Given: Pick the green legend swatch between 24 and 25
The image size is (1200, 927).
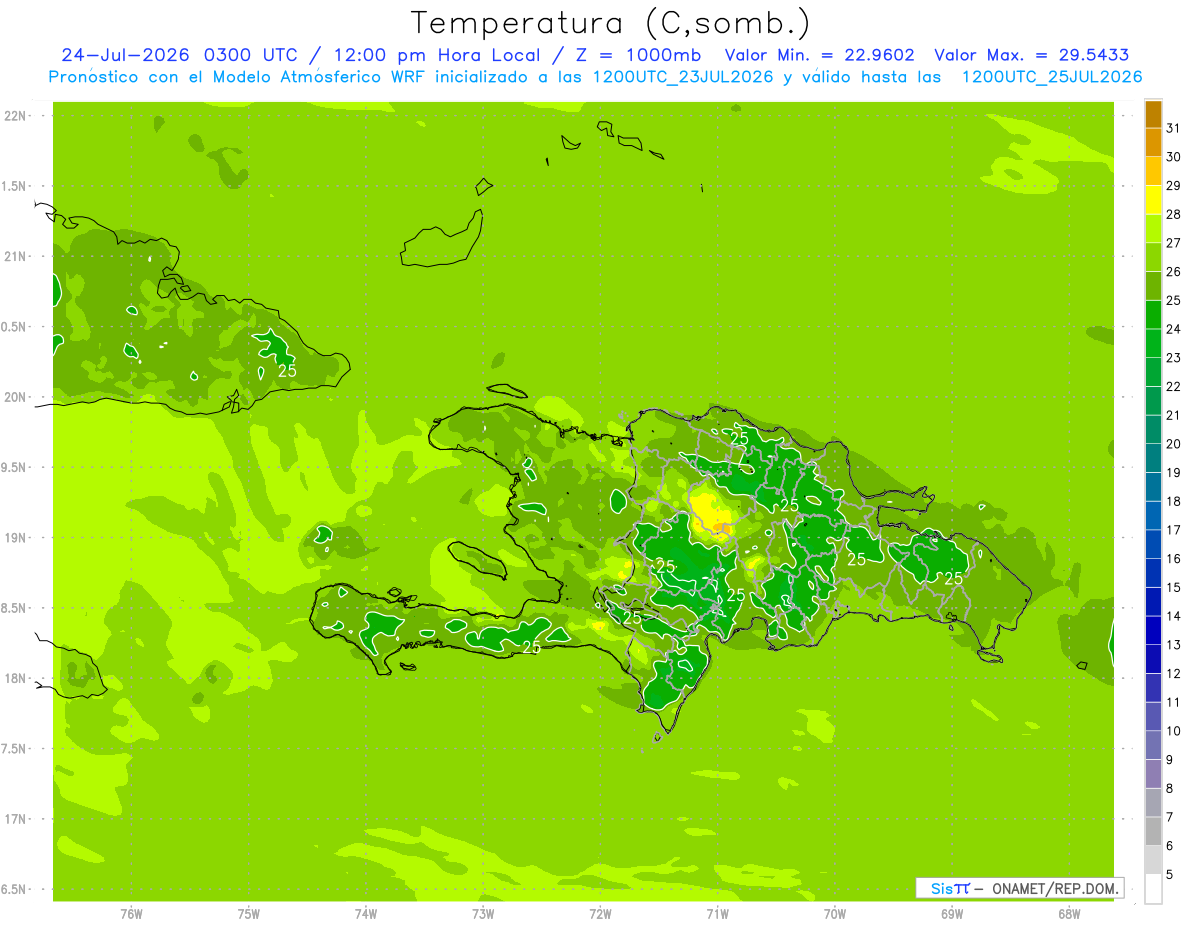Looking at the screenshot, I should 1153,315.
